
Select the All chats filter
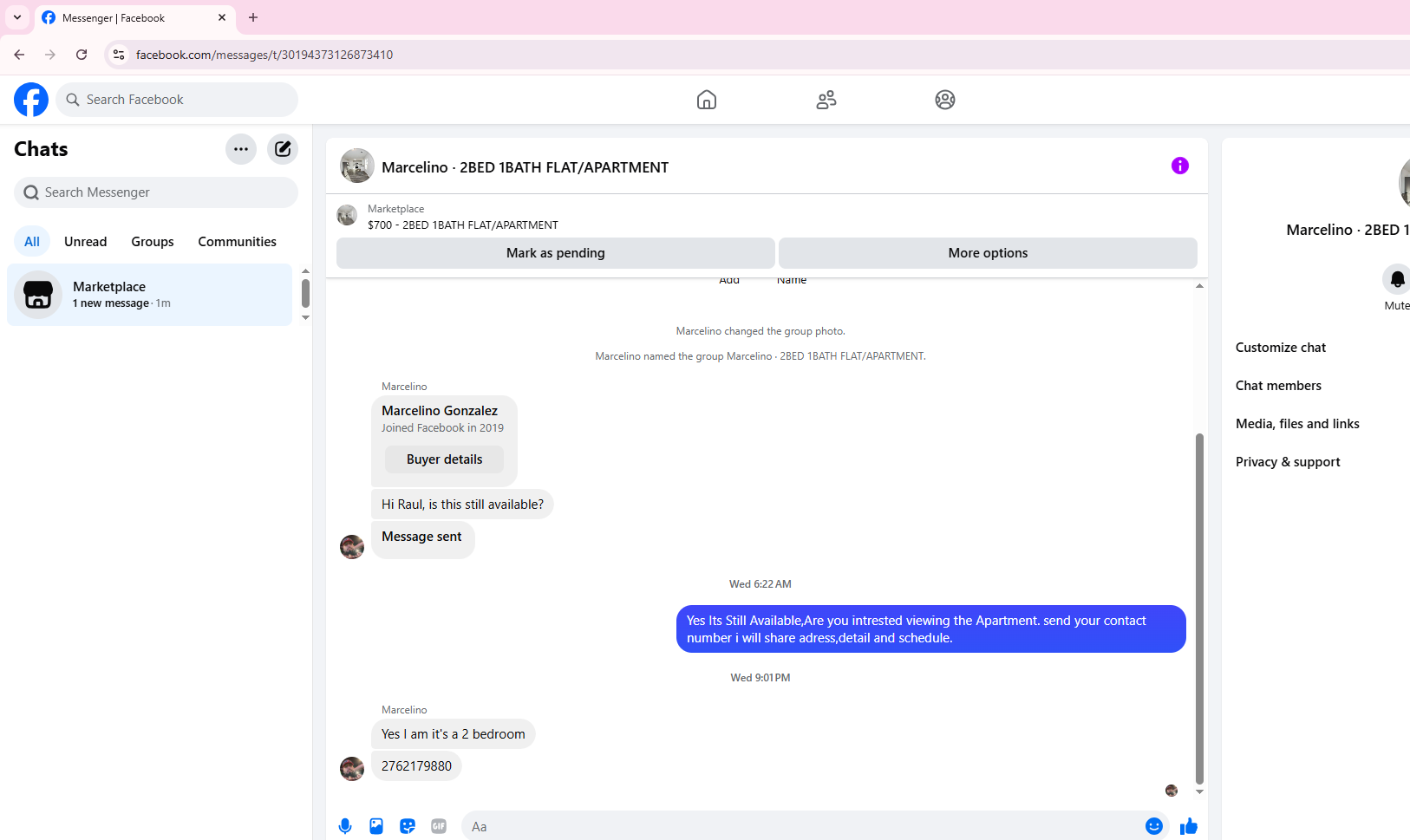coord(32,242)
